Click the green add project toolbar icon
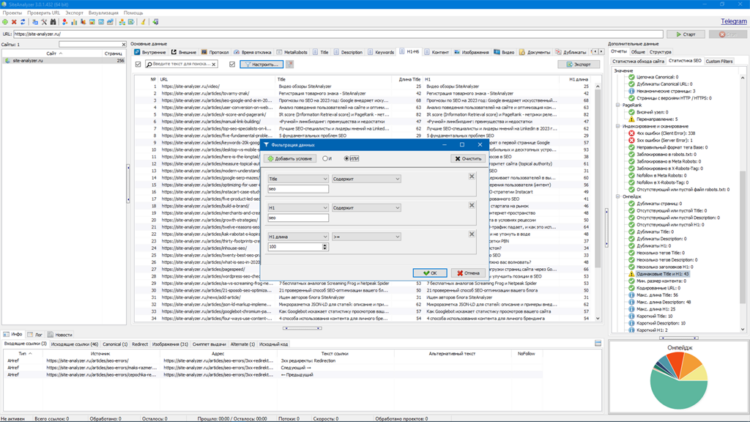 [x=5, y=22]
